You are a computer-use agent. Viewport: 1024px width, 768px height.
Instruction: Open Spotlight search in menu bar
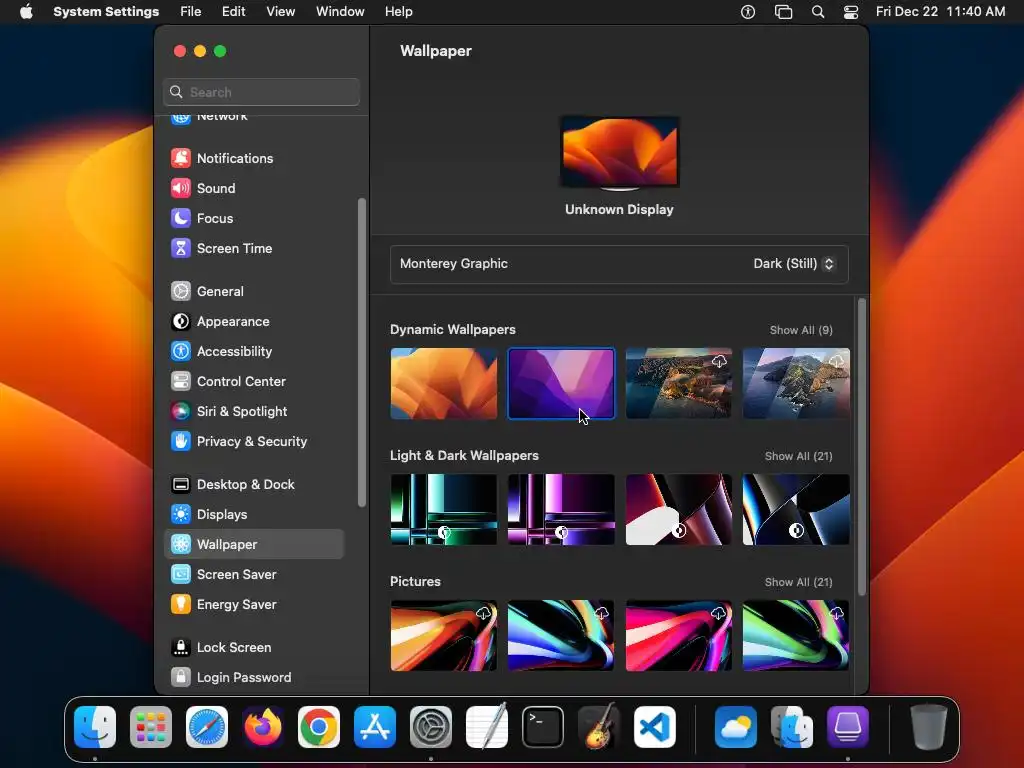coord(818,12)
